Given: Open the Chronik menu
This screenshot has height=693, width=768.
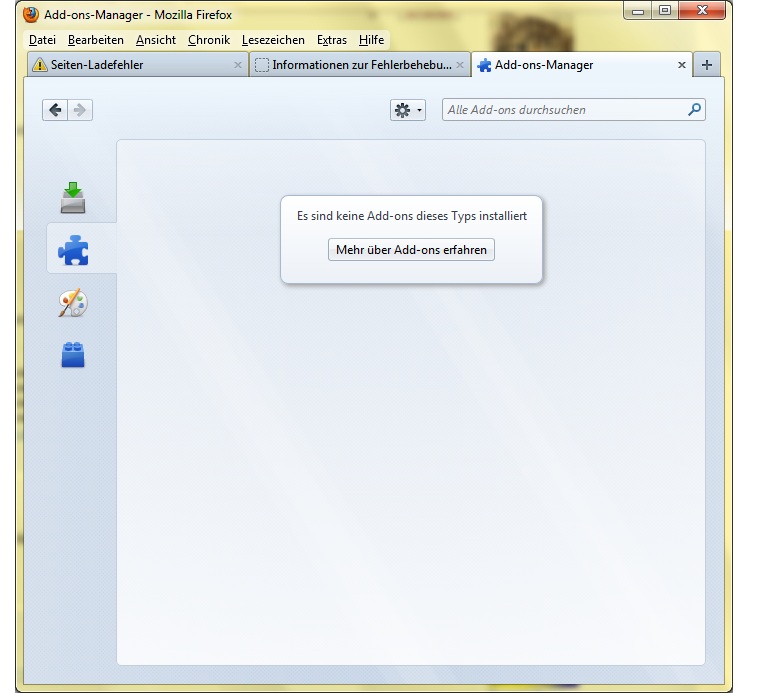Looking at the screenshot, I should click(x=209, y=40).
